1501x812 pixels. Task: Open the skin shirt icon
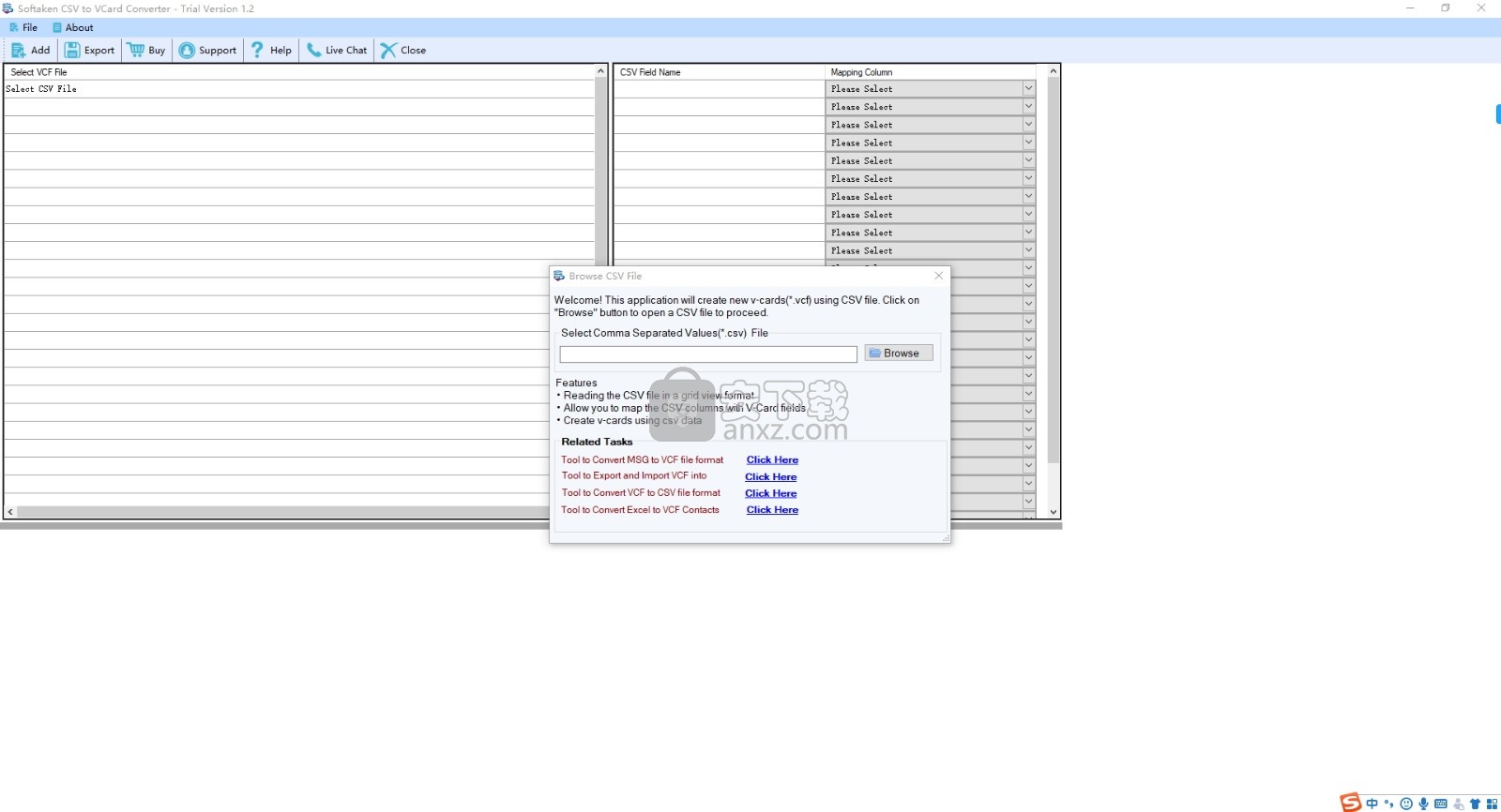coord(1475,804)
